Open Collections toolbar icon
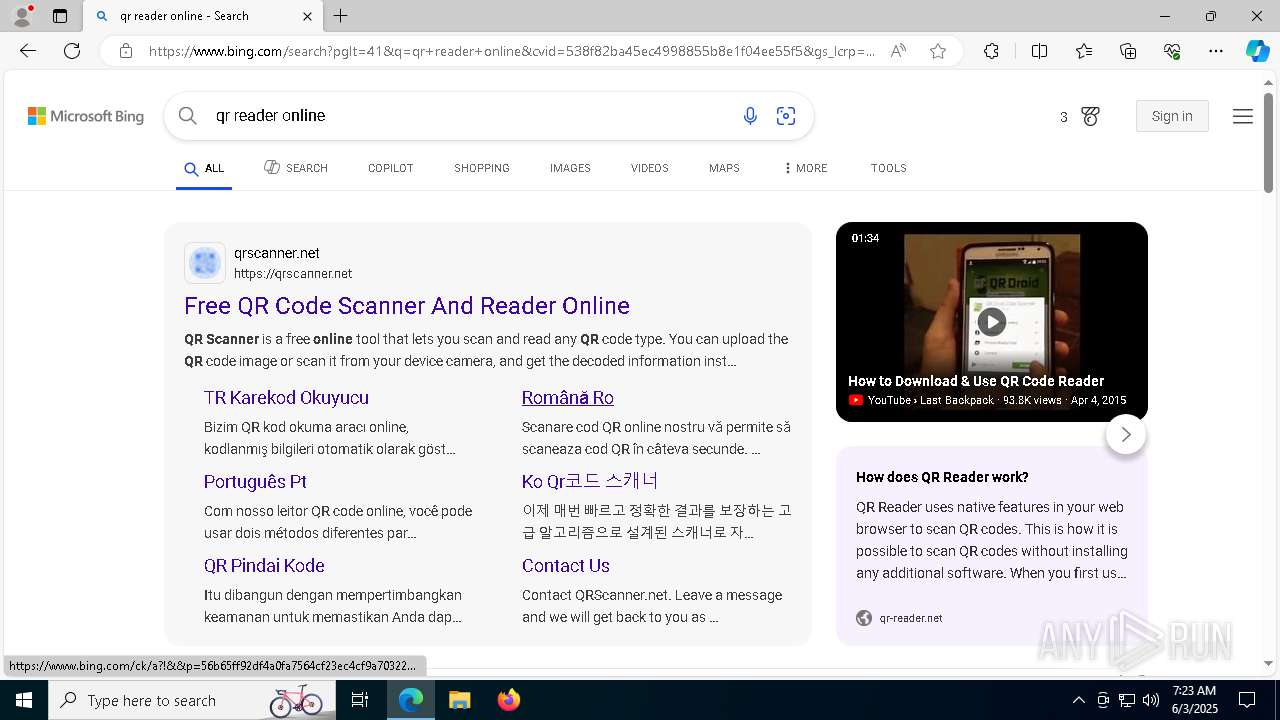1280x720 pixels. click(1128, 51)
